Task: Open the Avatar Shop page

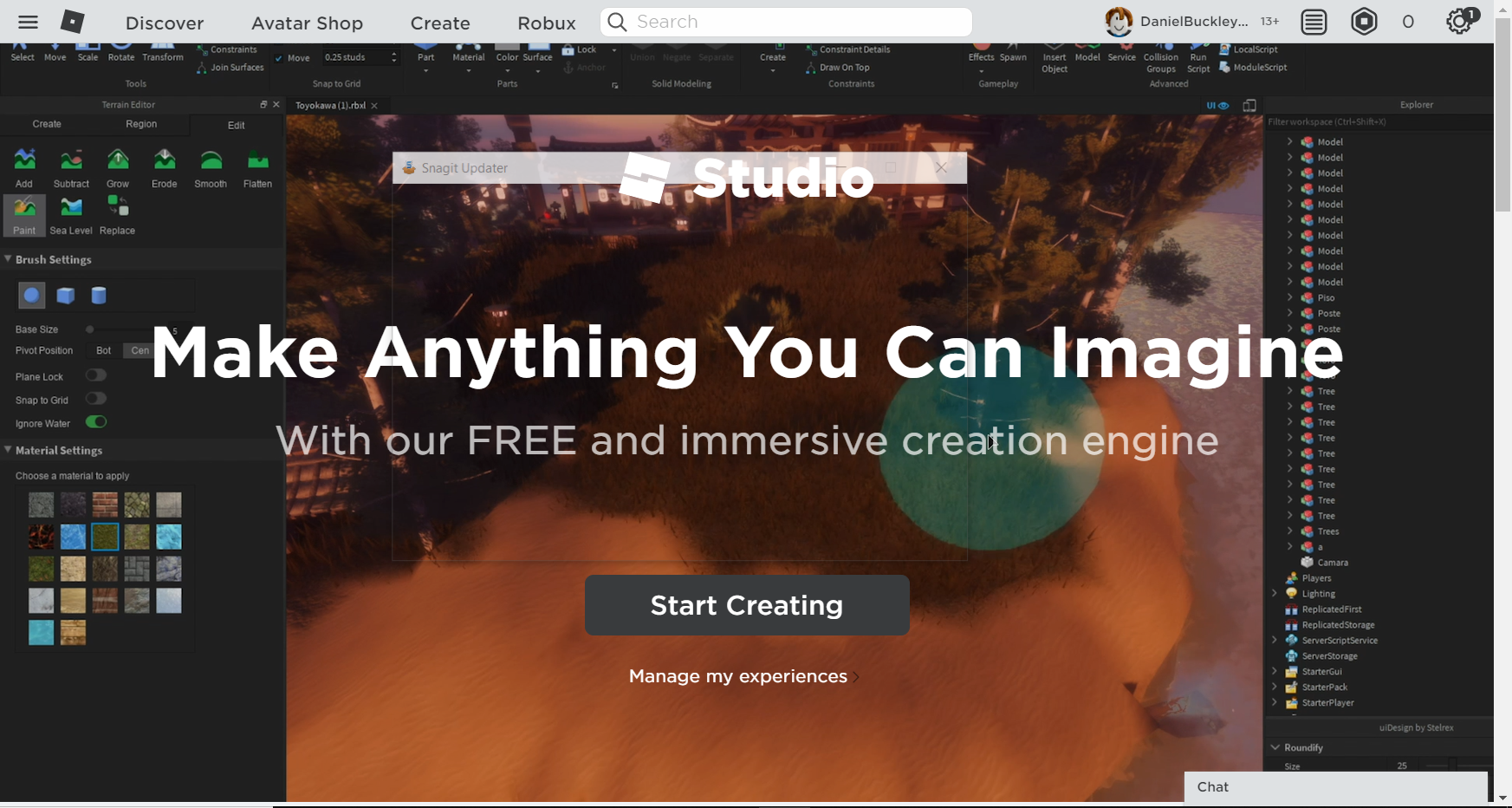Action: (x=307, y=23)
